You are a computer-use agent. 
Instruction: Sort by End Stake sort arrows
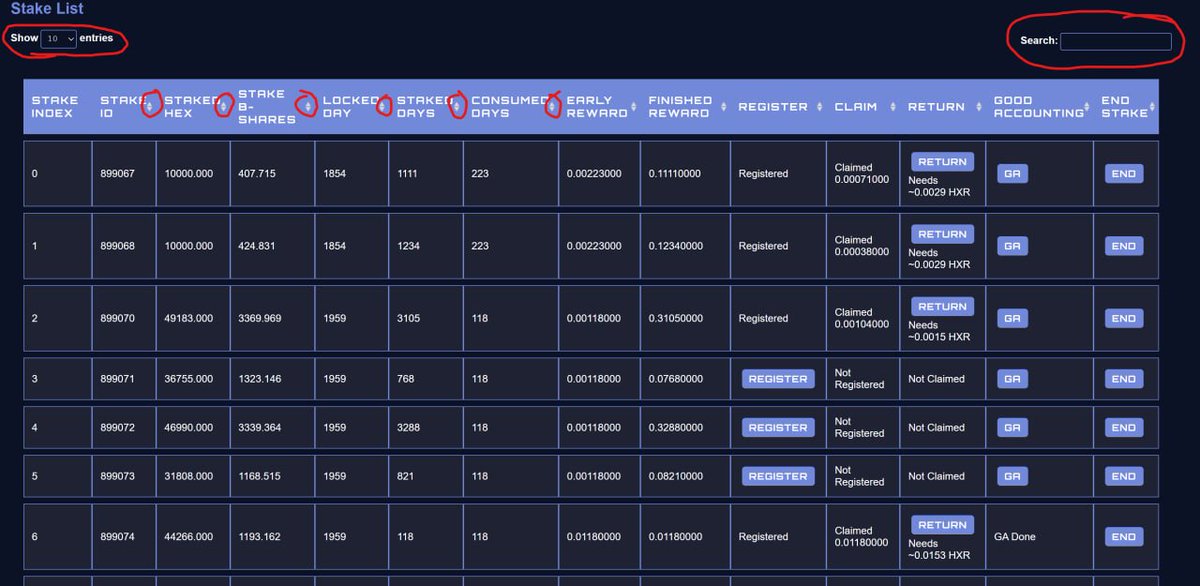pos(1151,107)
